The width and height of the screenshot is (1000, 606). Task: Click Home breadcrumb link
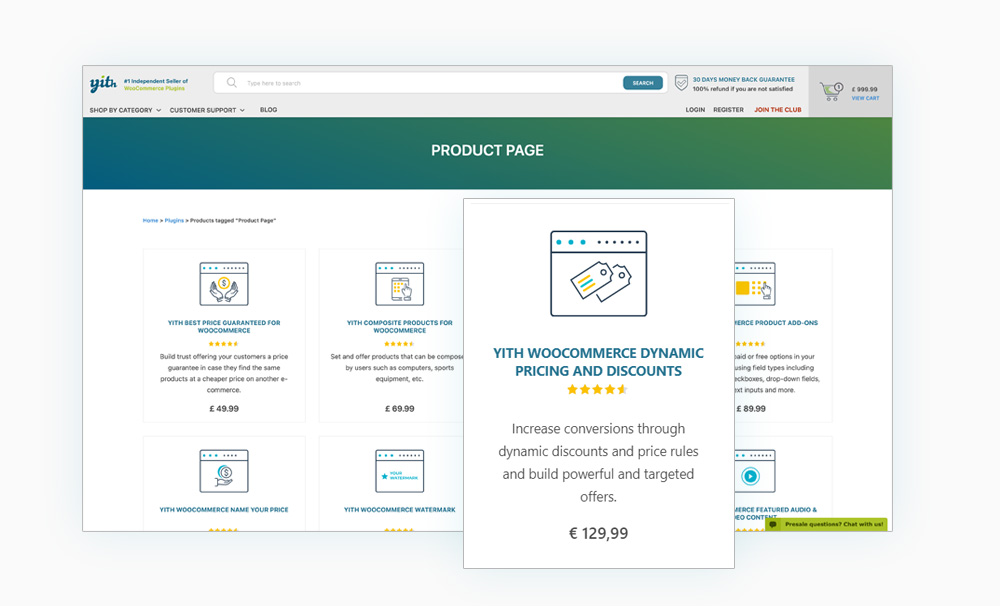151,221
